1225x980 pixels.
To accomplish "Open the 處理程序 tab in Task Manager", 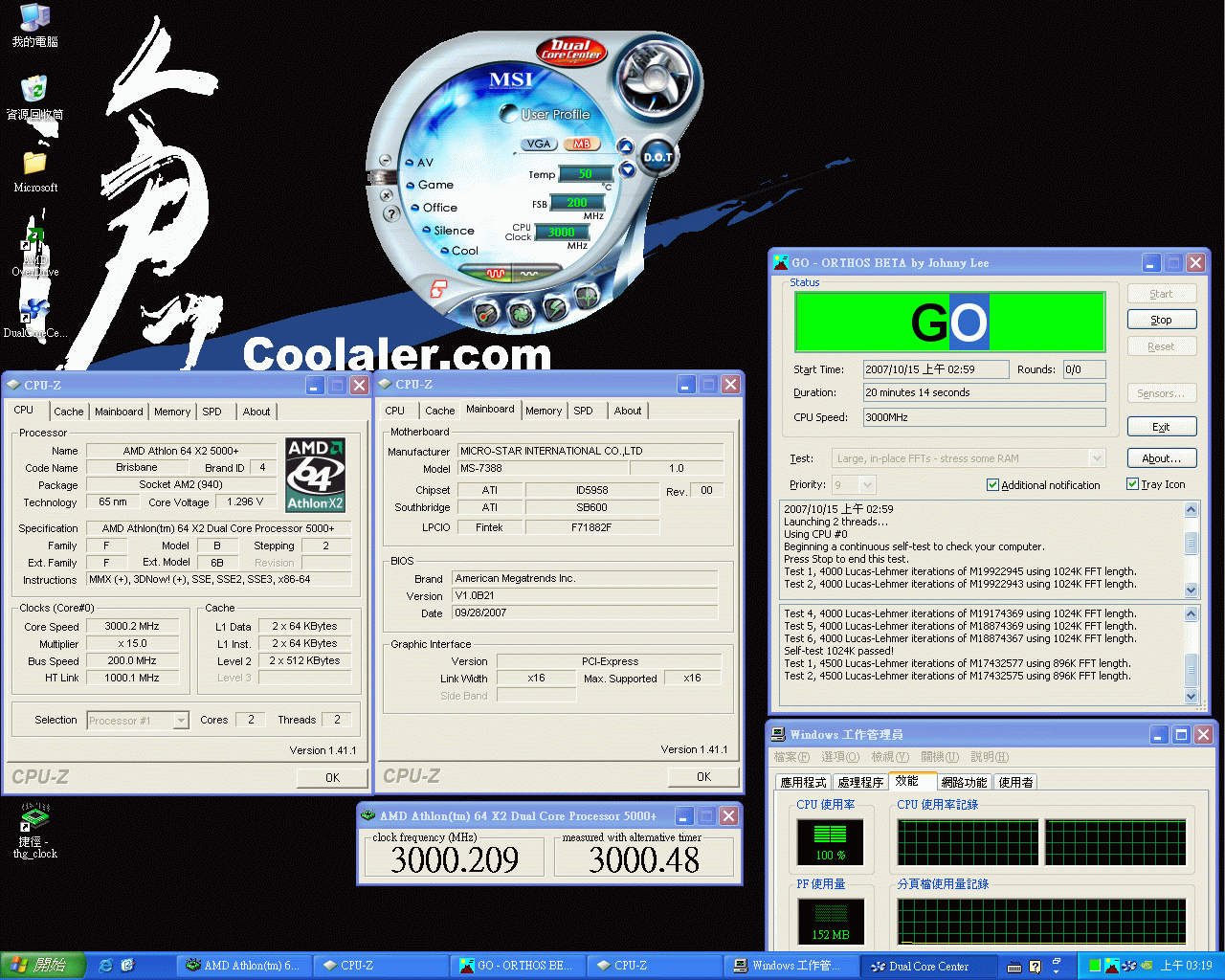I will (x=860, y=782).
